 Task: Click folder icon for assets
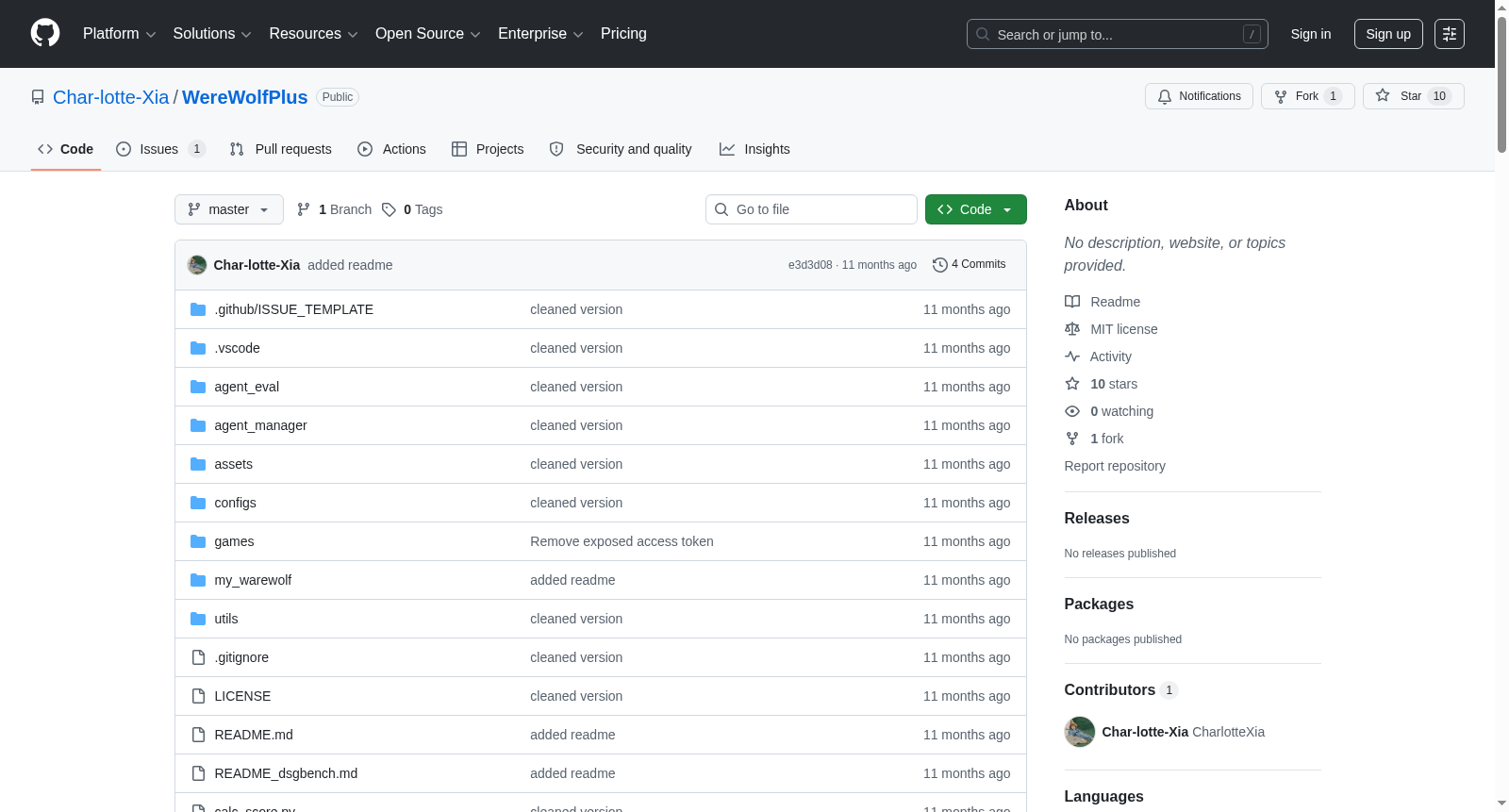coord(198,464)
